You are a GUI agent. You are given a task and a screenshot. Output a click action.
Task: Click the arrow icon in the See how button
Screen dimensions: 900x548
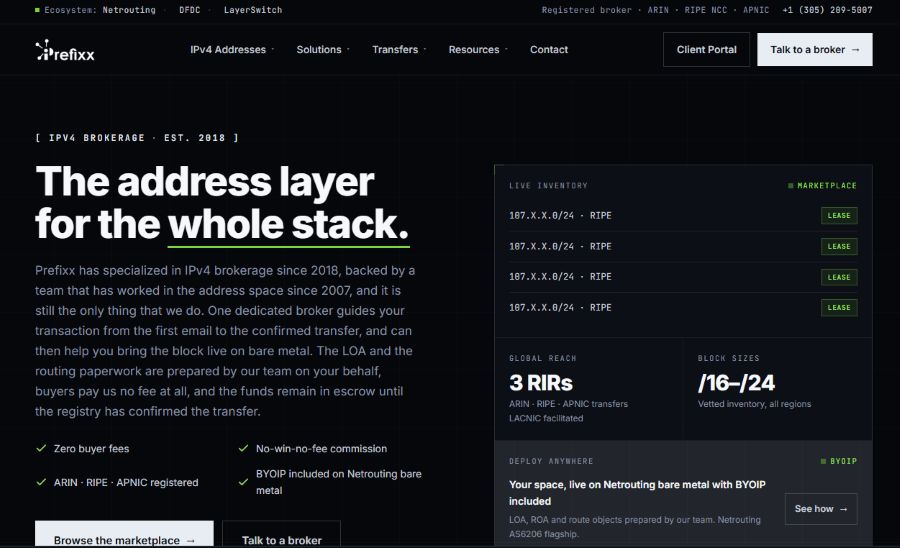click(843, 509)
